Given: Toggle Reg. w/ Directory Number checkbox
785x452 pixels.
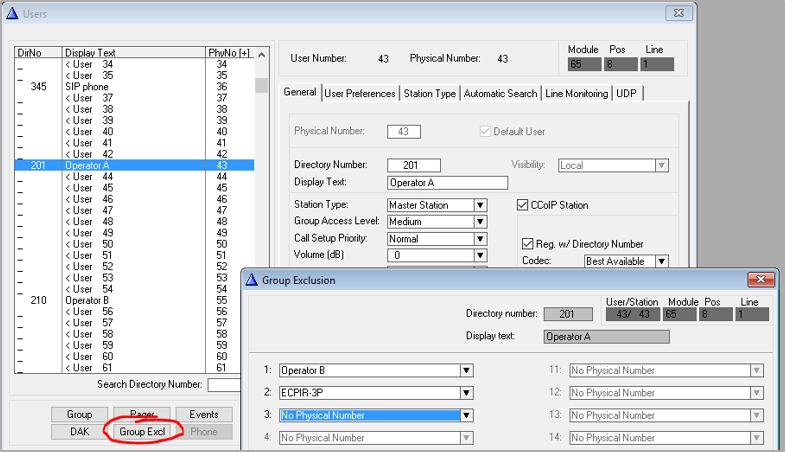Looking at the screenshot, I should (x=529, y=243).
